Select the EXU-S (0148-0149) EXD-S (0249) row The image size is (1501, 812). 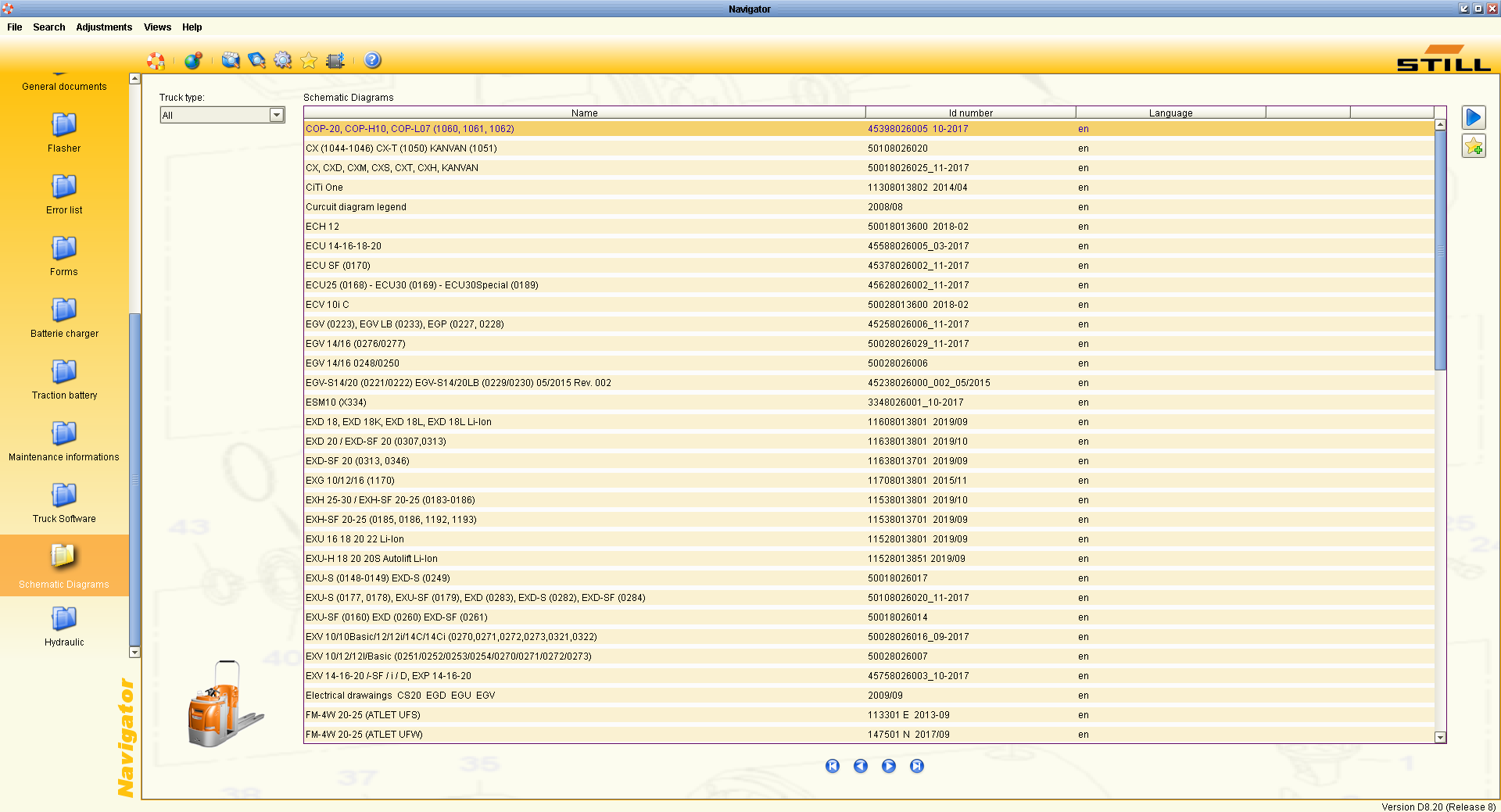point(869,578)
